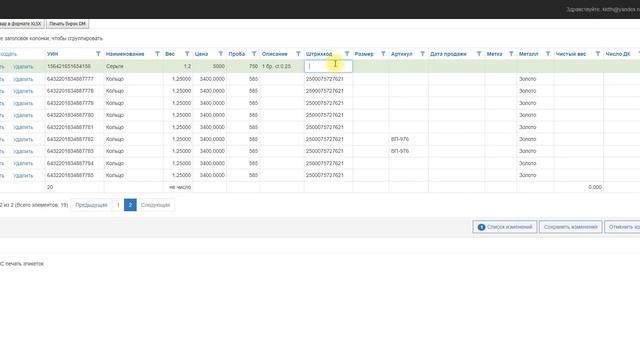Sort by Цена column header

tap(201, 54)
